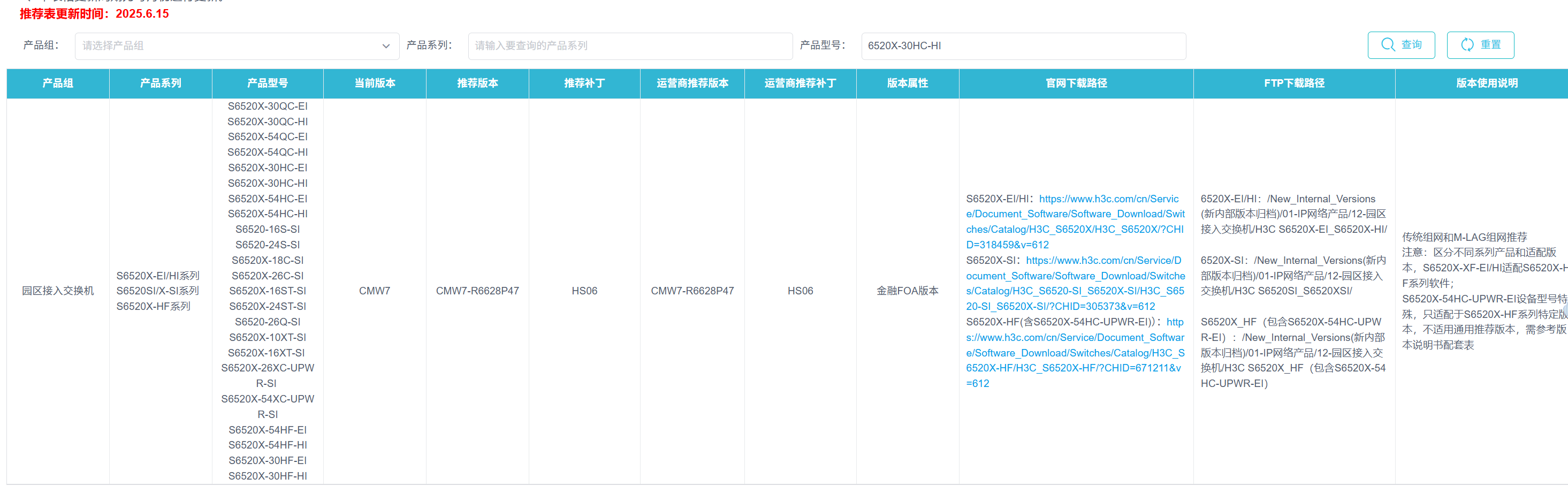The image size is (1568, 501).
Task: Click model S6520X-54XC-UPWR-SI in the list
Action: 268,407
